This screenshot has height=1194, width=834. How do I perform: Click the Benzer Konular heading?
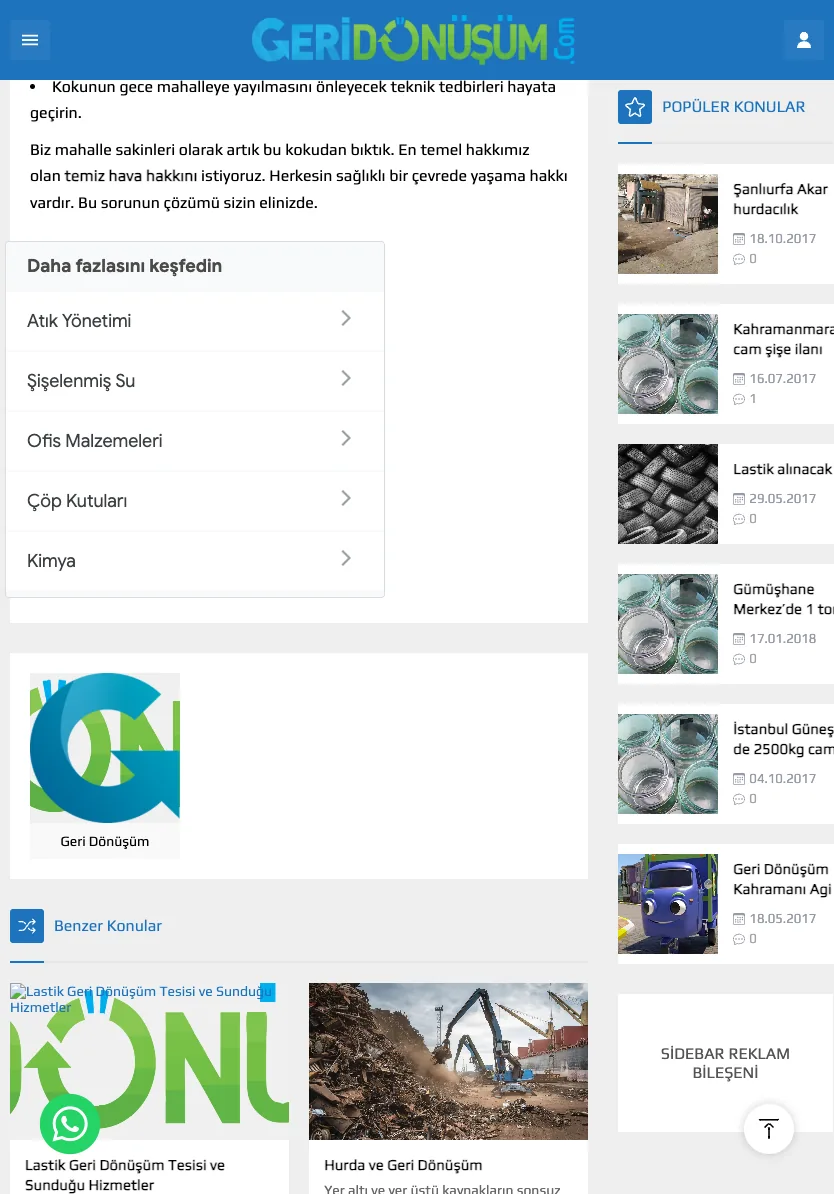[108, 926]
